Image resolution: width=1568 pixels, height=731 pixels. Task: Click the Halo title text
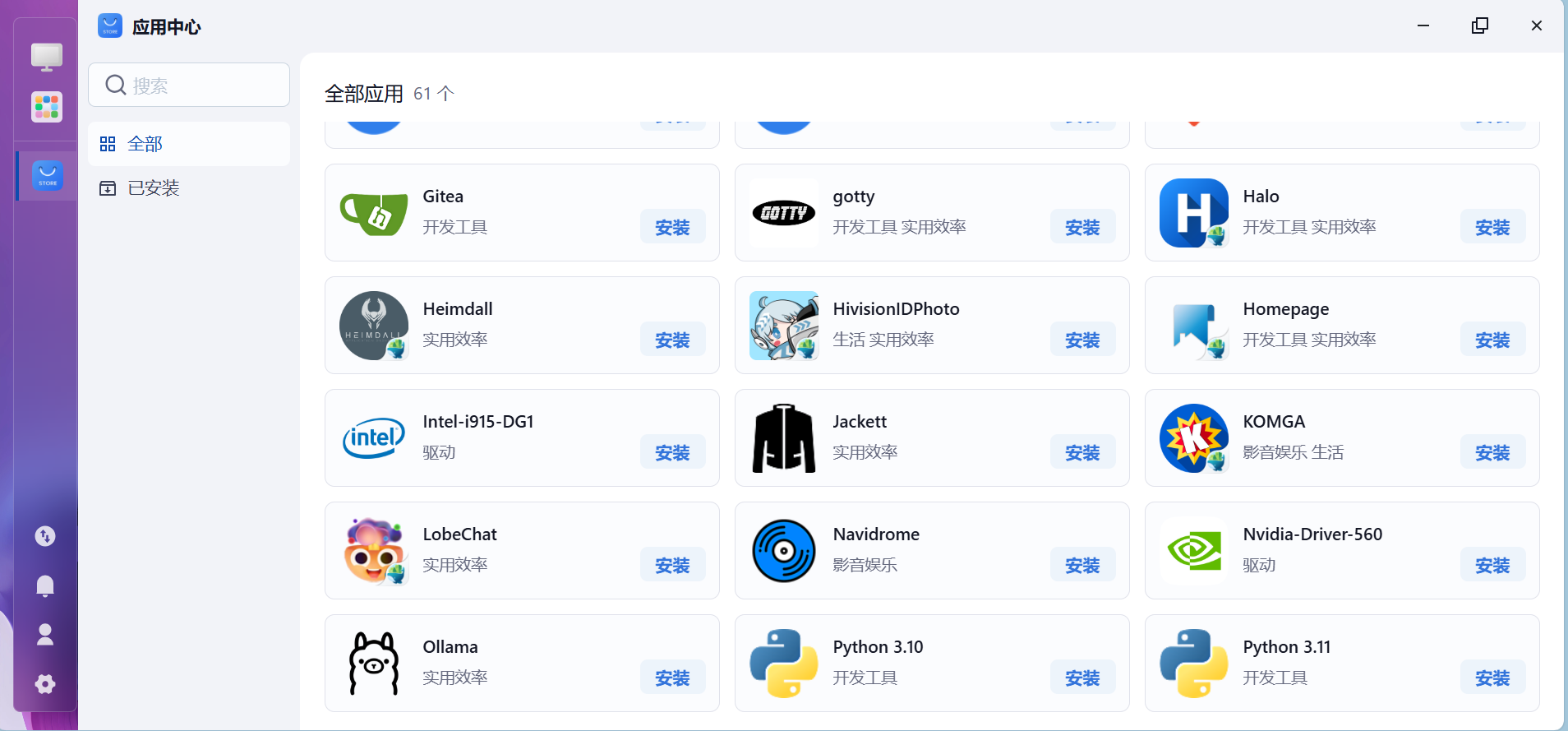tap(1261, 197)
